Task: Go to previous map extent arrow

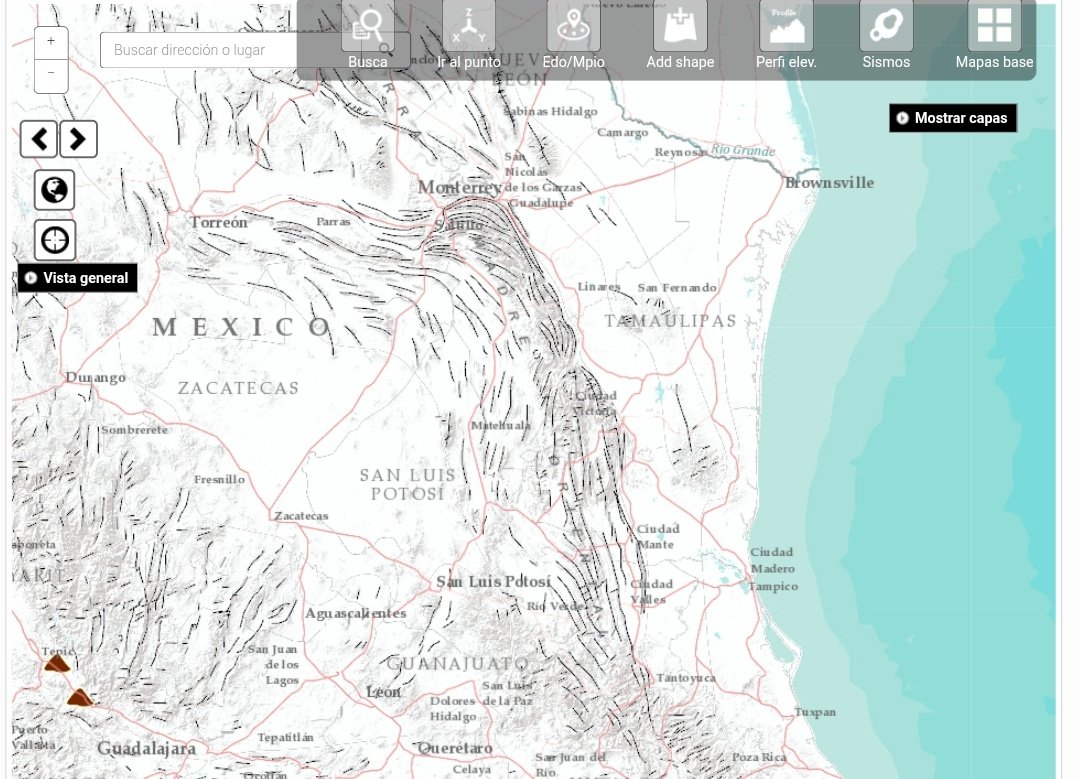Action: click(39, 139)
